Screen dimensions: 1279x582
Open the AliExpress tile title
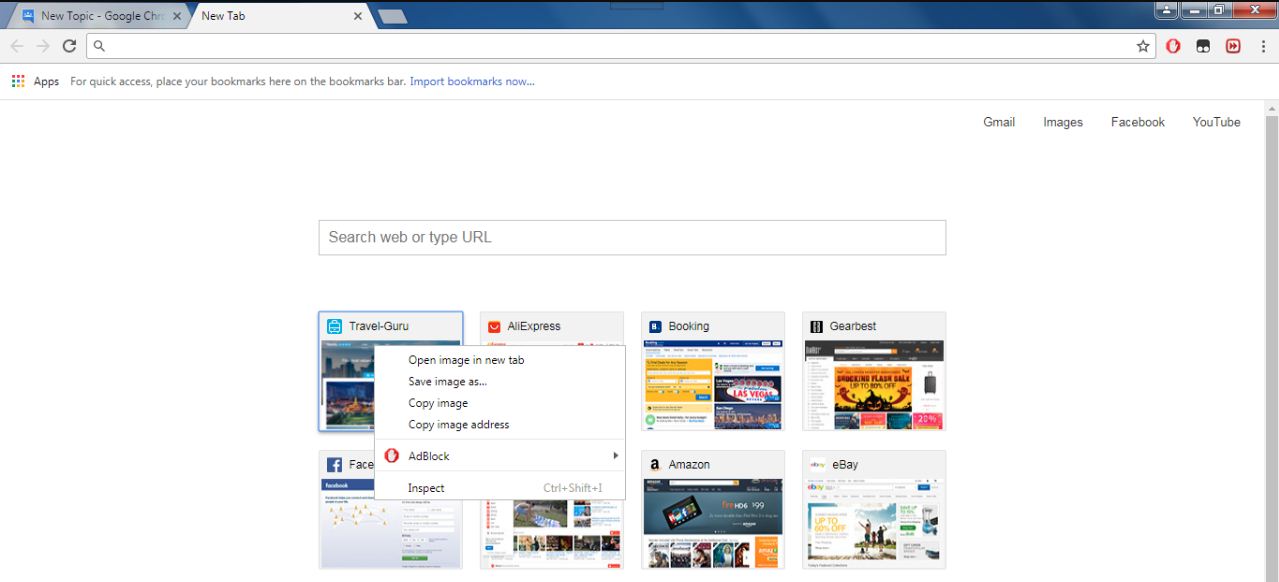coord(534,326)
